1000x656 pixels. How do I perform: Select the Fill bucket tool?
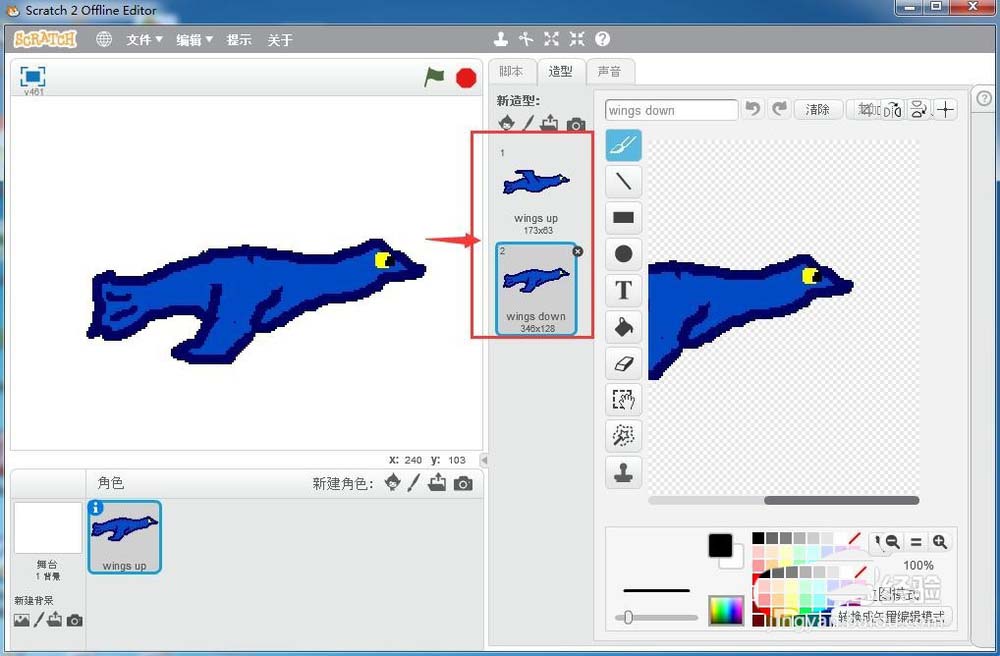tap(623, 327)
